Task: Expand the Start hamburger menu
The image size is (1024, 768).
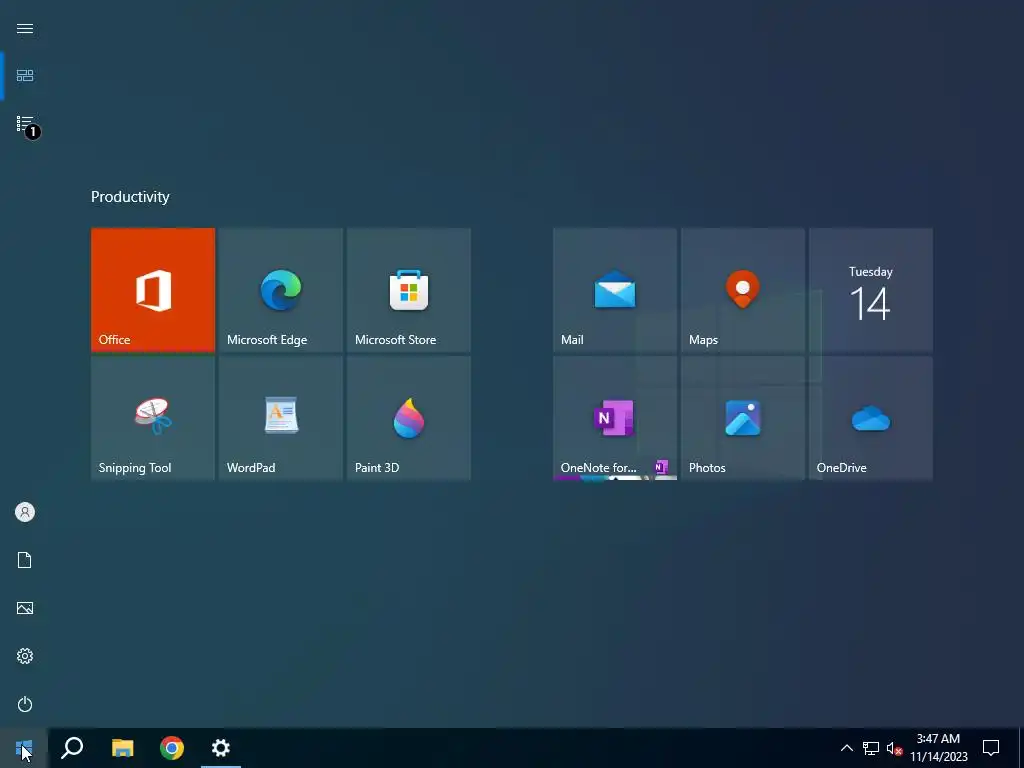Action: click(x=25, y=28)
